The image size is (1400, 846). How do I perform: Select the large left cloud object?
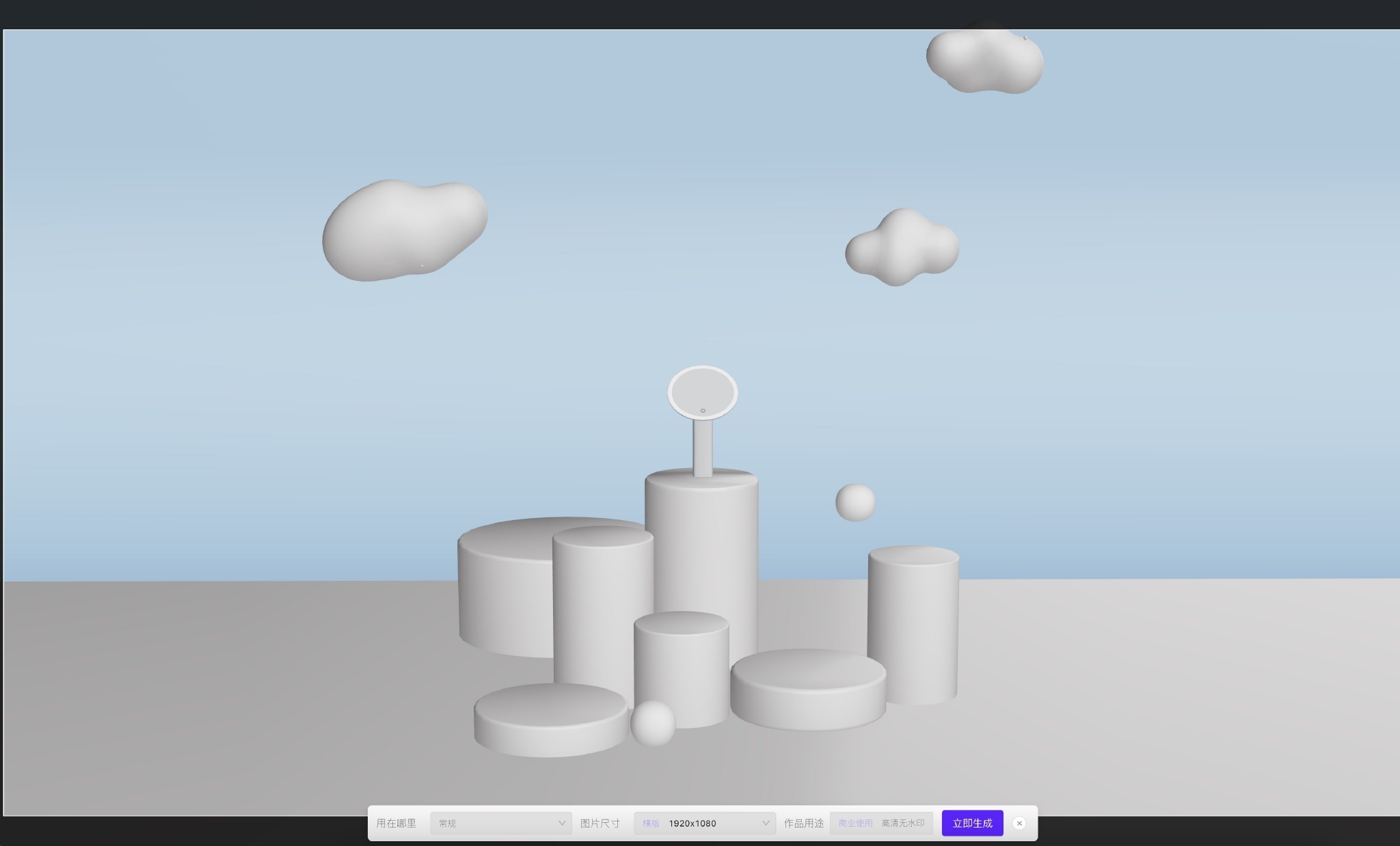point(403,229)
